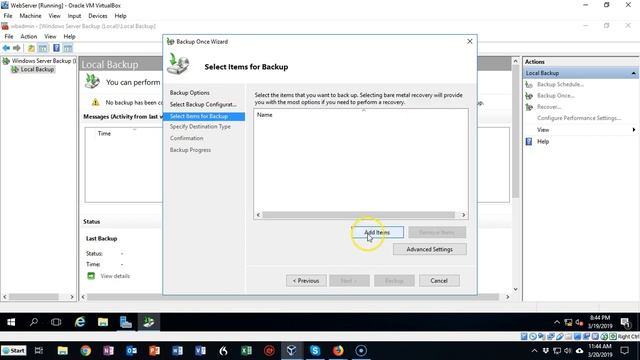The width and height of the screenshot is (640, 360).
Task: Open VirtualBox Machine menu
Action: [30, 16]
